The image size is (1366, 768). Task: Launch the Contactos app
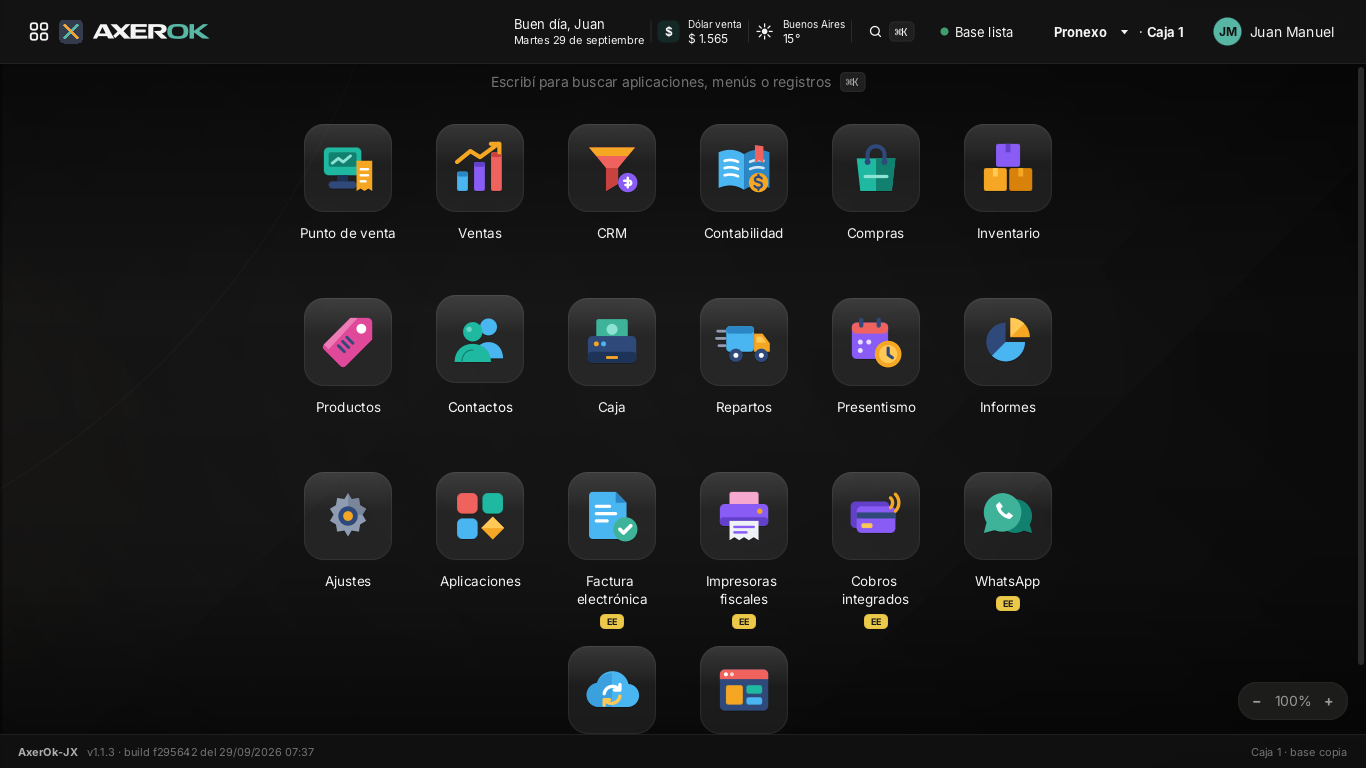click(480, 339)
